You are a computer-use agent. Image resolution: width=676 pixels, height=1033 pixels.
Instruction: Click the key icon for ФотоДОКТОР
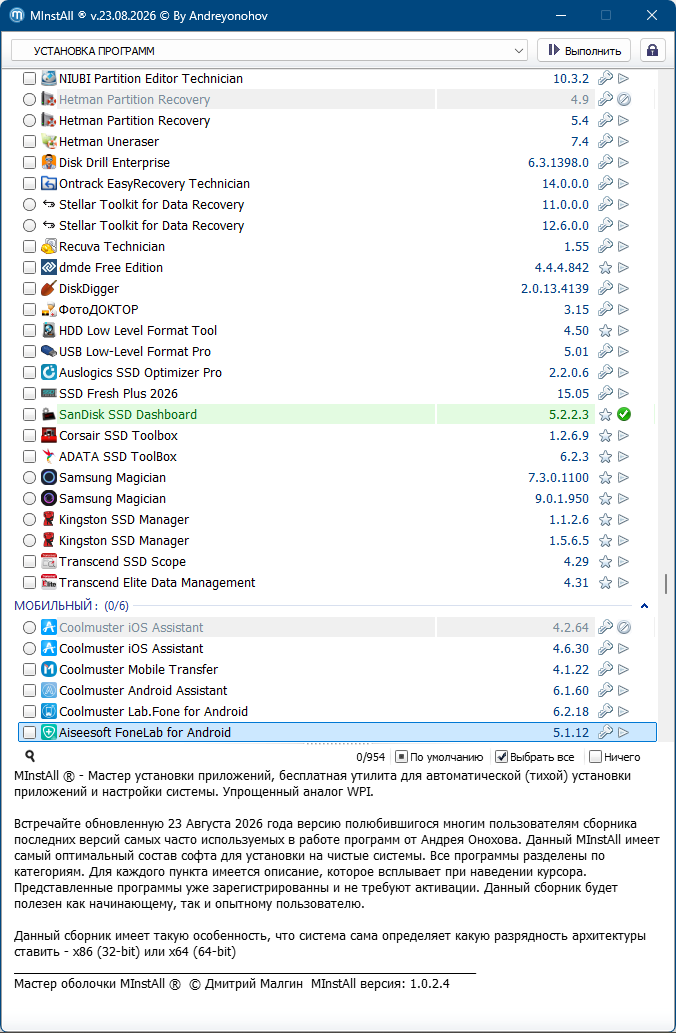point(605,310)
